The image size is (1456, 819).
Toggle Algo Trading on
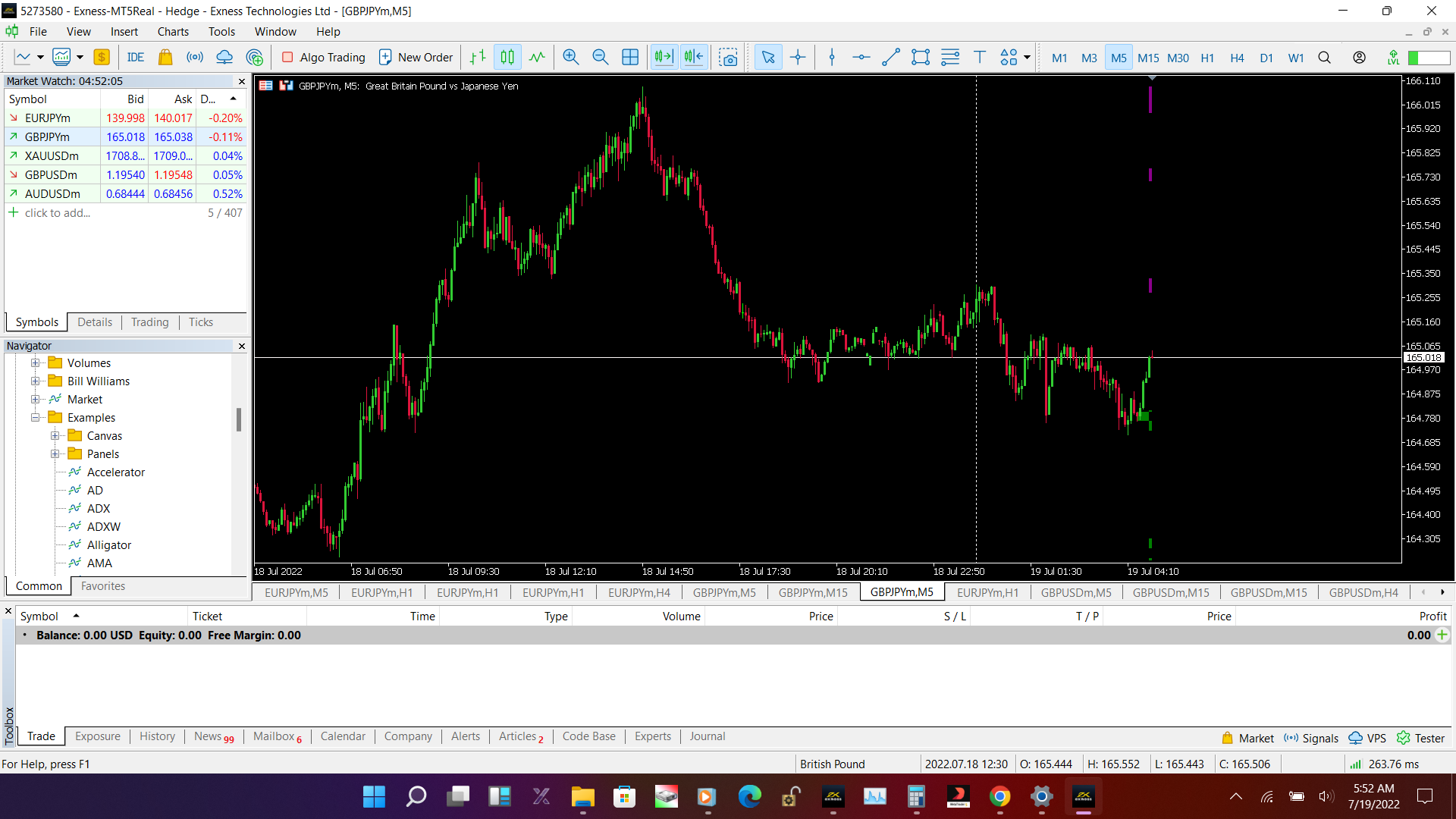[324, 58]
